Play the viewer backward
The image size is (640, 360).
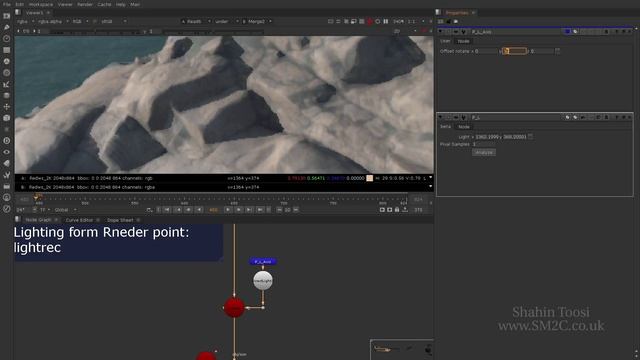pyautogui.click(x=199, y=209)
